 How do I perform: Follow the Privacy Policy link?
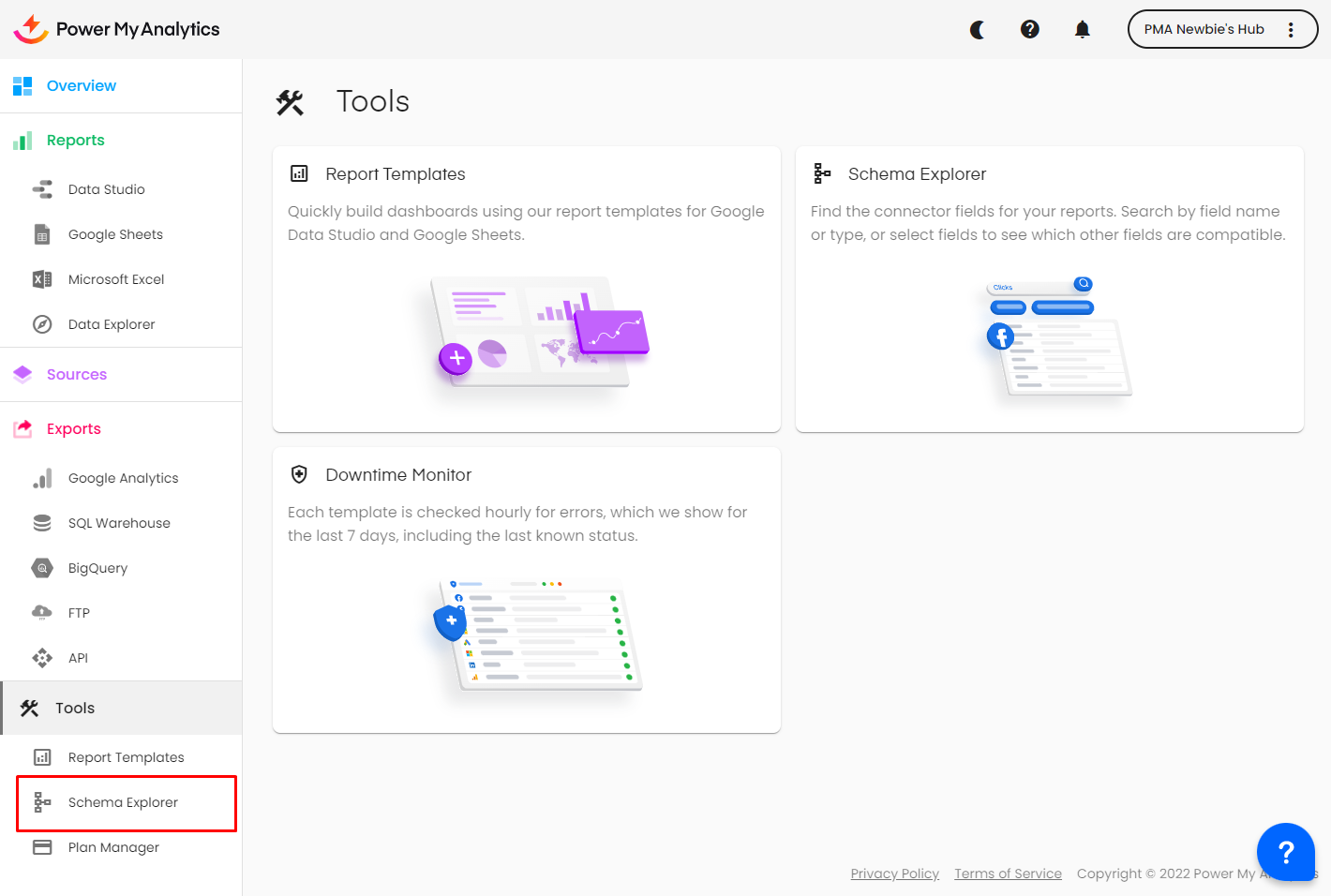[894, 874]
